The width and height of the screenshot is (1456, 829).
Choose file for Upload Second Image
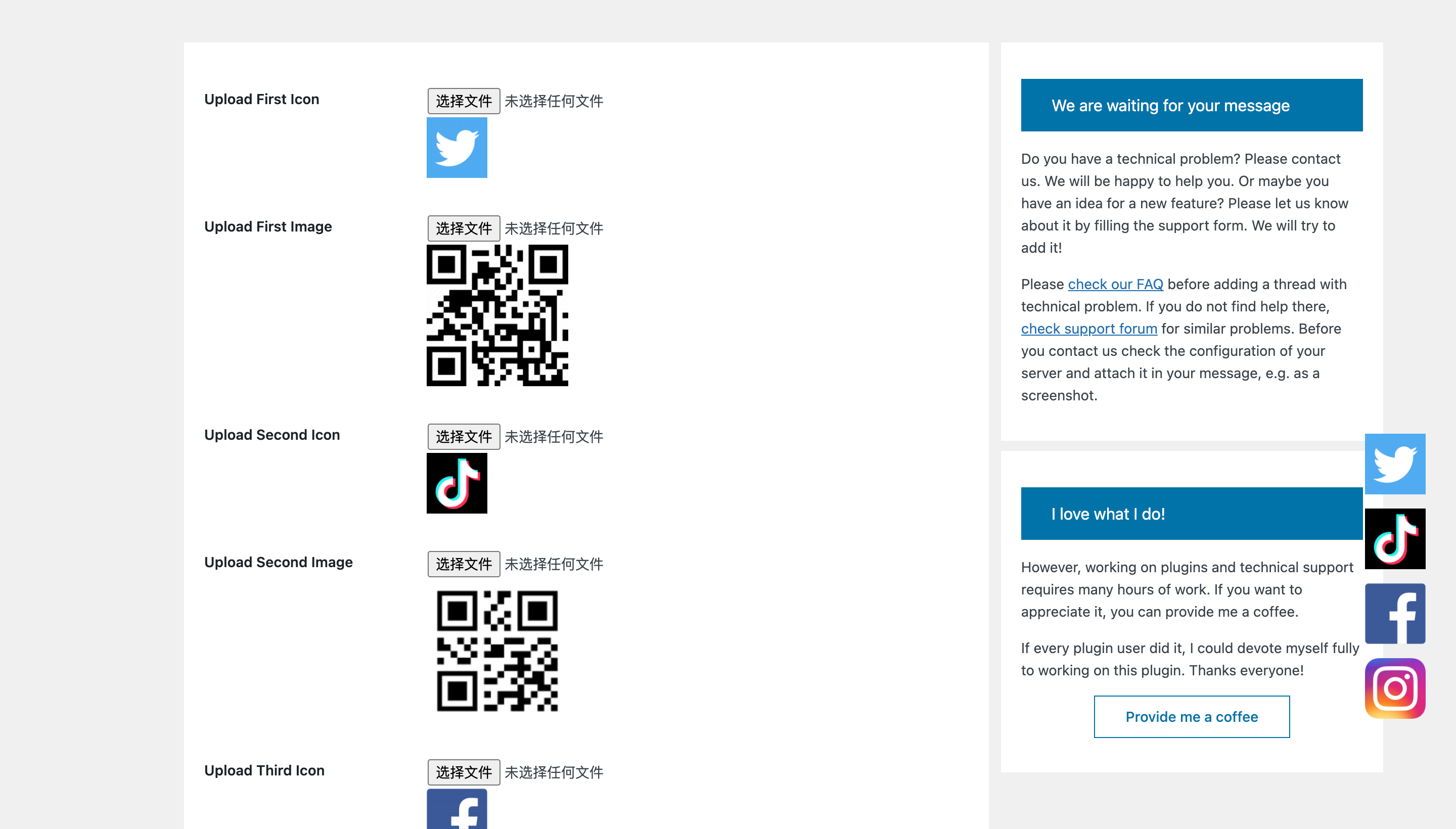click(x=464, y=564)
